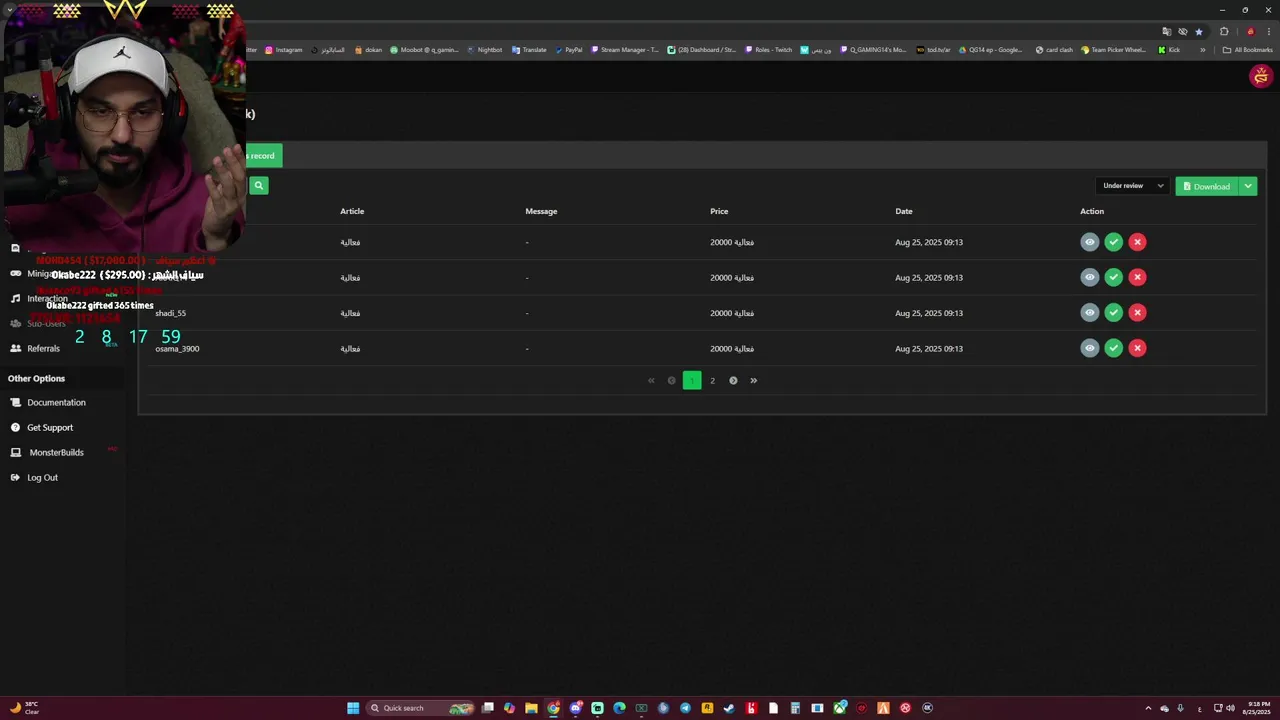Screen dimensions: 1280x720
Task: Go to page 2 of records
Action: (x=712, y=380)
